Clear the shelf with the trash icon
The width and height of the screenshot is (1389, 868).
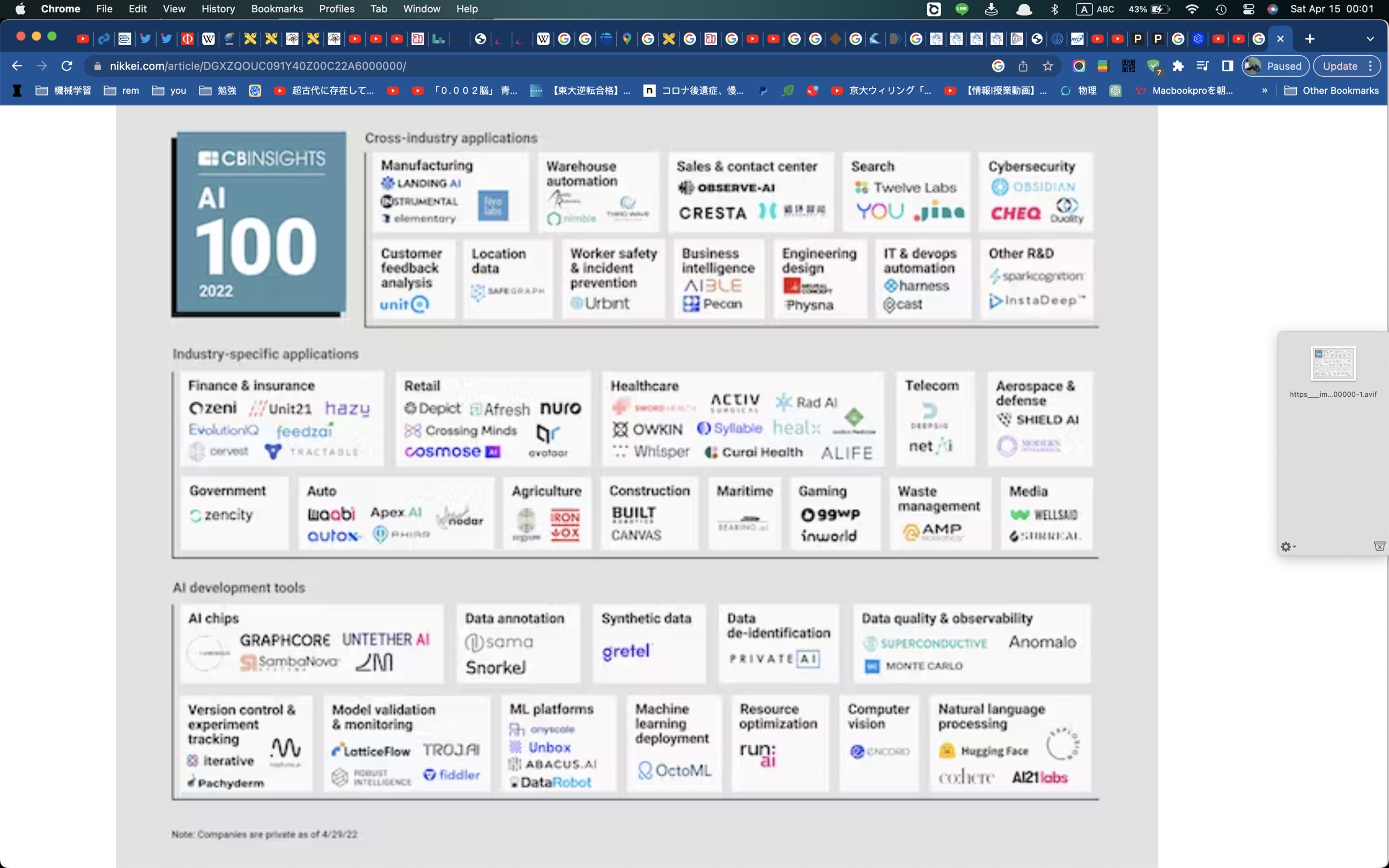1379,546
